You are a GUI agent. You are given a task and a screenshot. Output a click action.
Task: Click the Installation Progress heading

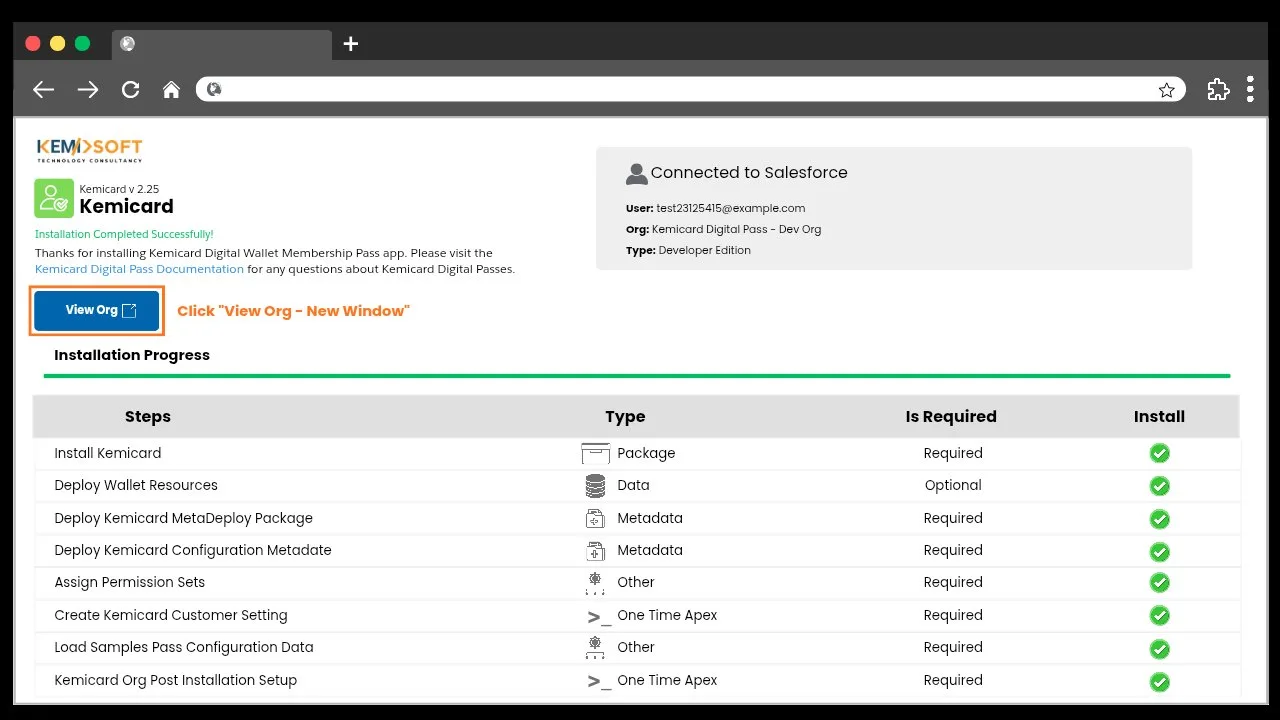(132, 355)
